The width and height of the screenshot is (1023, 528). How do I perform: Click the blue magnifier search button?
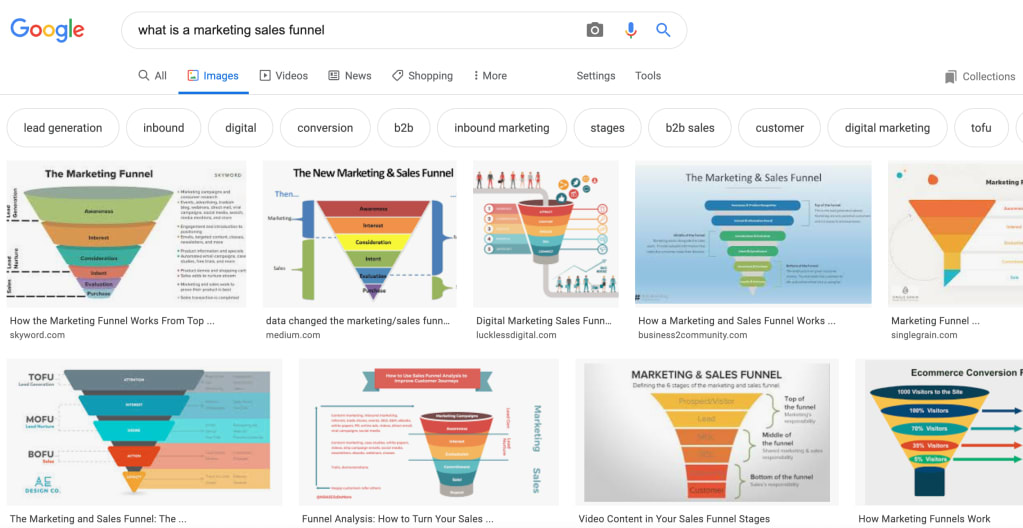(663, 30)
